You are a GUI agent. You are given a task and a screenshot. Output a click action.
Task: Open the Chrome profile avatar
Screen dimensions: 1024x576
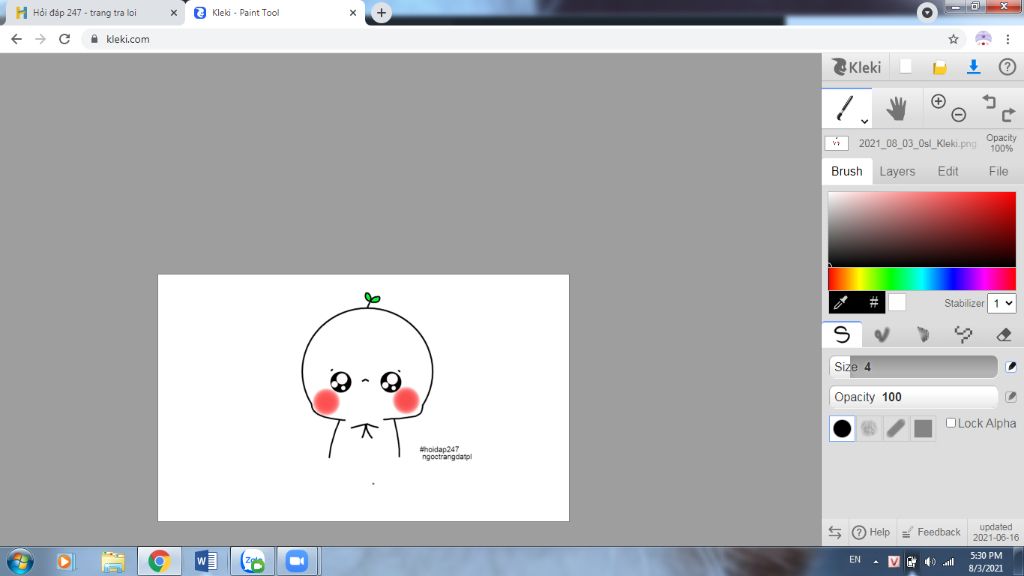[983, 39]
